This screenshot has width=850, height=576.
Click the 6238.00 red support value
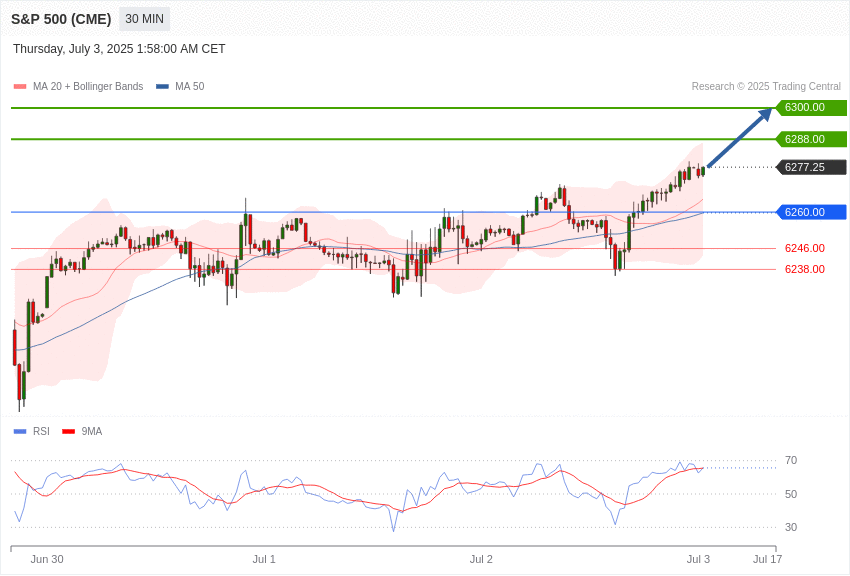pyautogui.click(x=805, y=269)
